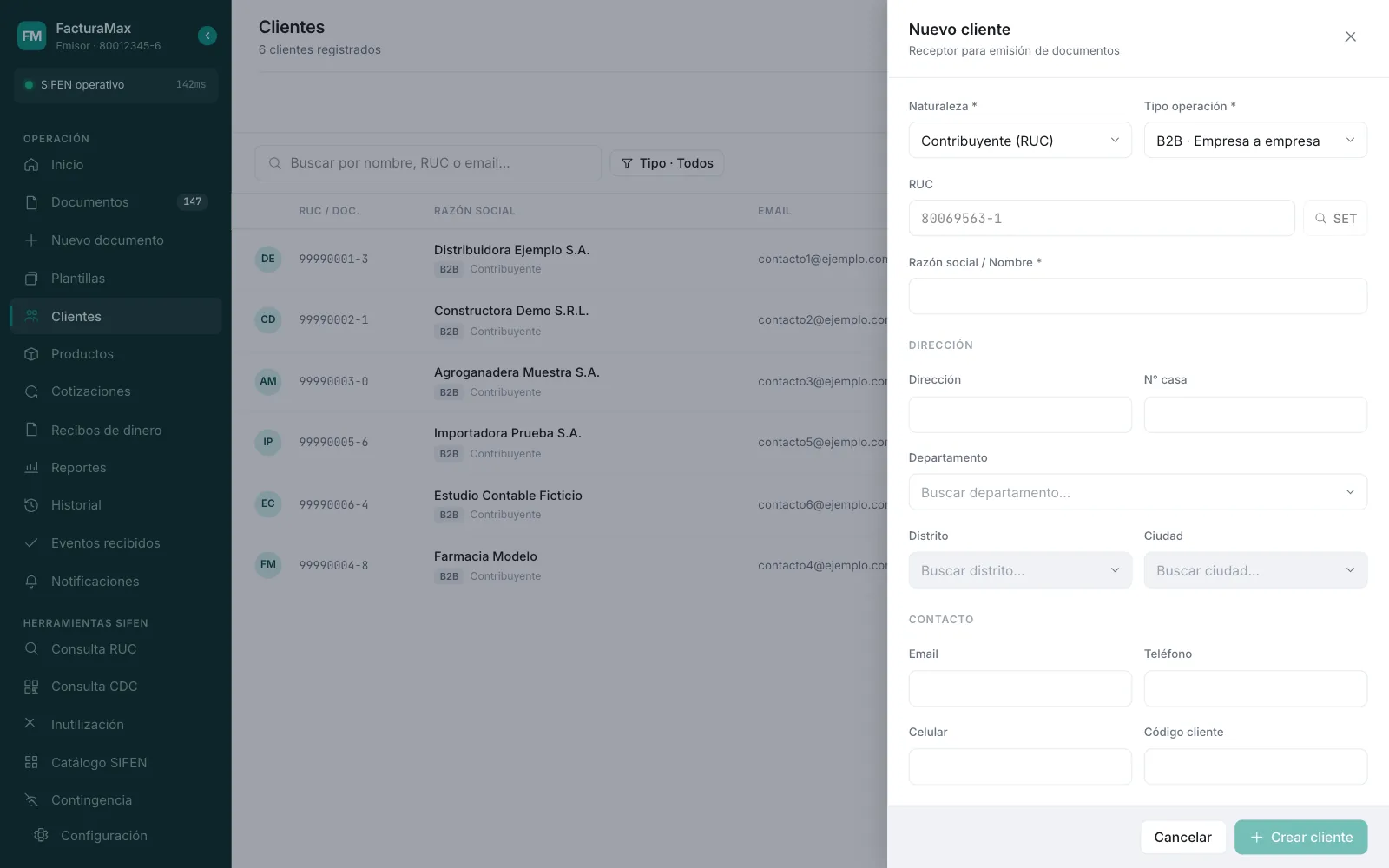1389x868 pixels.
Task: Open the Tipo operación dropdown
Action: coord(1255,141)
